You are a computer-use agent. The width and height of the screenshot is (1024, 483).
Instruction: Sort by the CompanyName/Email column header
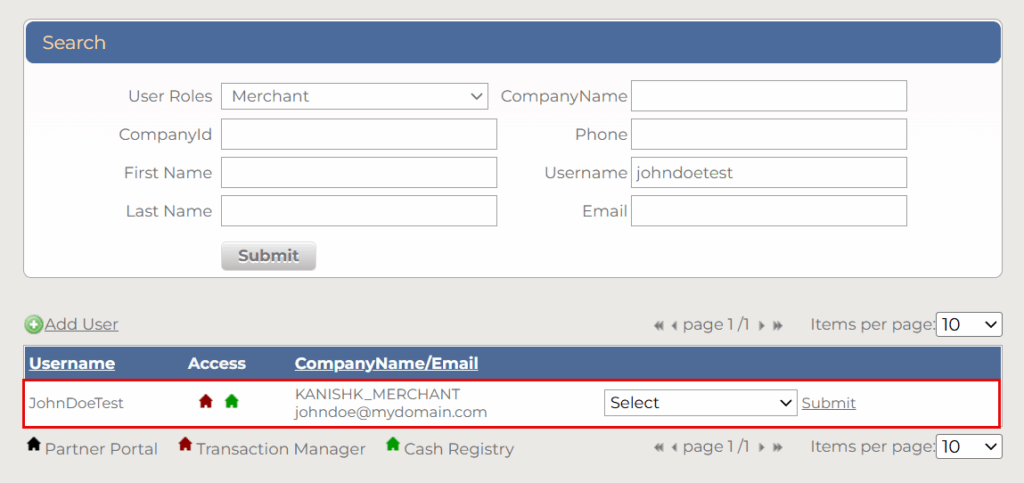coord(386,363)
